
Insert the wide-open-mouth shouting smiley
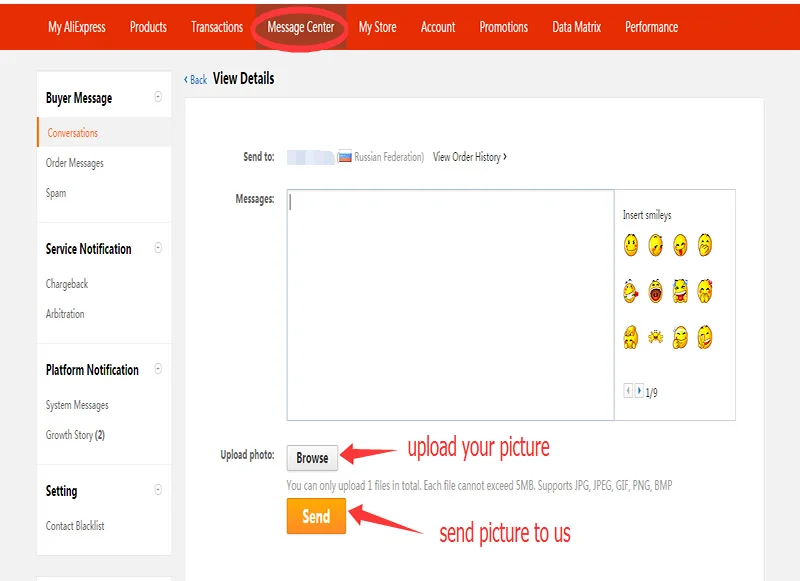656,291
